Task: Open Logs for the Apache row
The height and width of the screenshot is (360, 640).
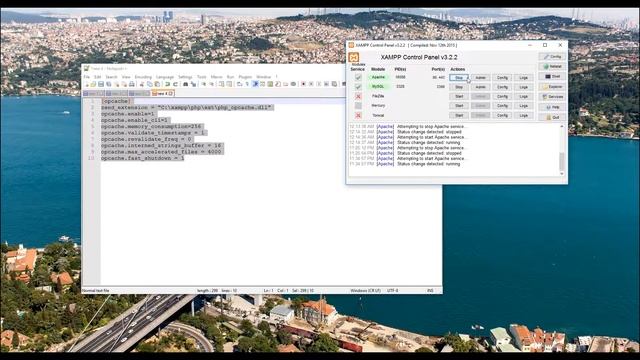Action: pyautogui.click(x=524, y=78)
